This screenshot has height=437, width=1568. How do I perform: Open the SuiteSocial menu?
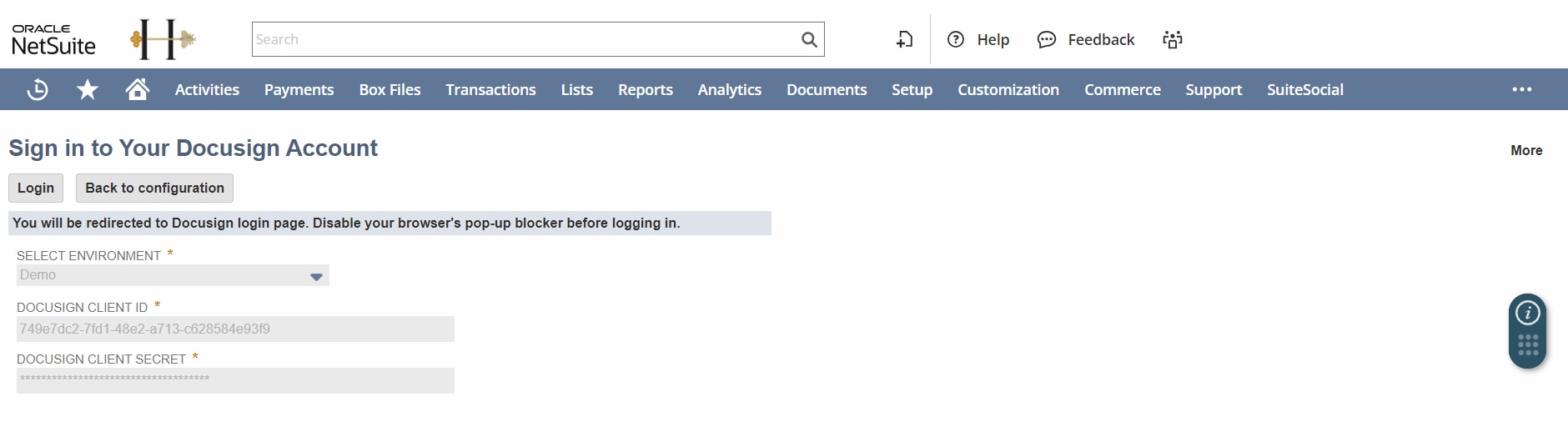[1304, 89]
